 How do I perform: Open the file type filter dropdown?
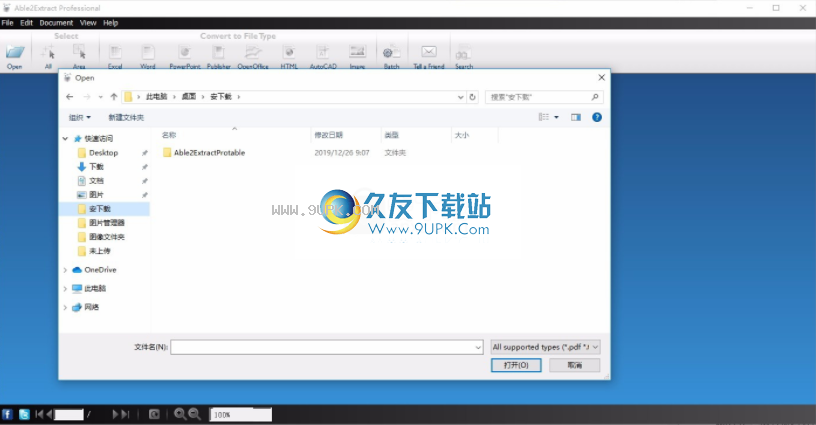(x=545, y=347)
